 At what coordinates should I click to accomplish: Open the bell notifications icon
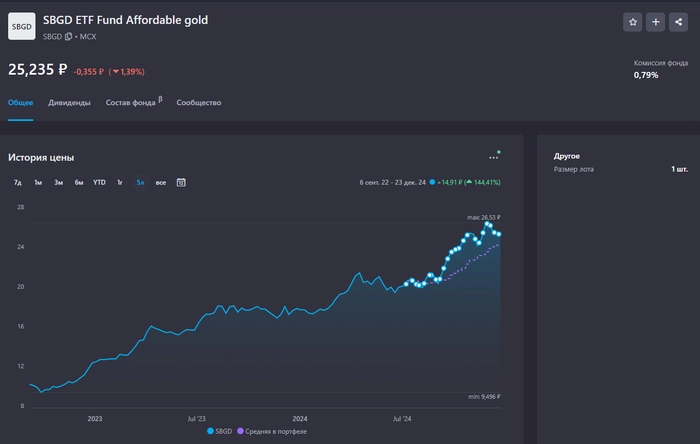point(680,22)
